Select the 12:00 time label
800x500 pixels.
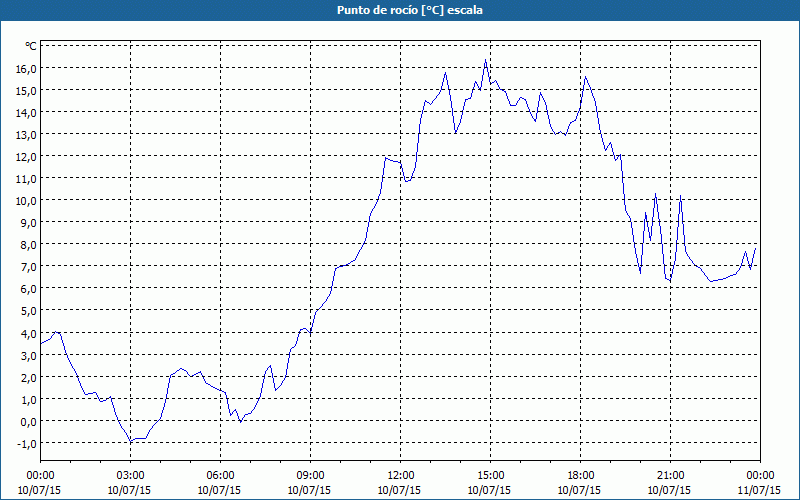click(401, 475)
